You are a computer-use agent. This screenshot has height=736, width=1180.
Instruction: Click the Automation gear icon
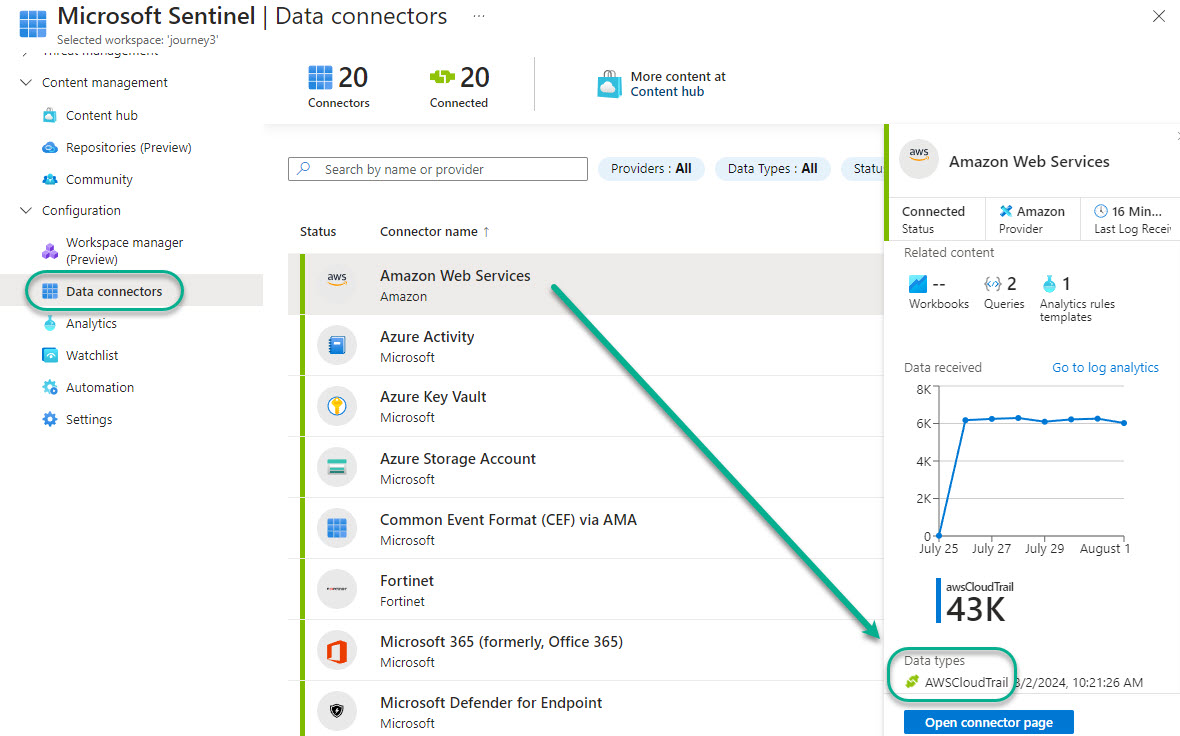point(50,388)
